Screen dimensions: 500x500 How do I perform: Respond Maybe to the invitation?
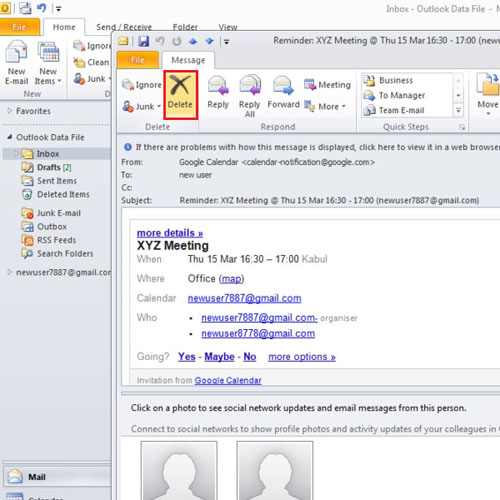(219, 357)
